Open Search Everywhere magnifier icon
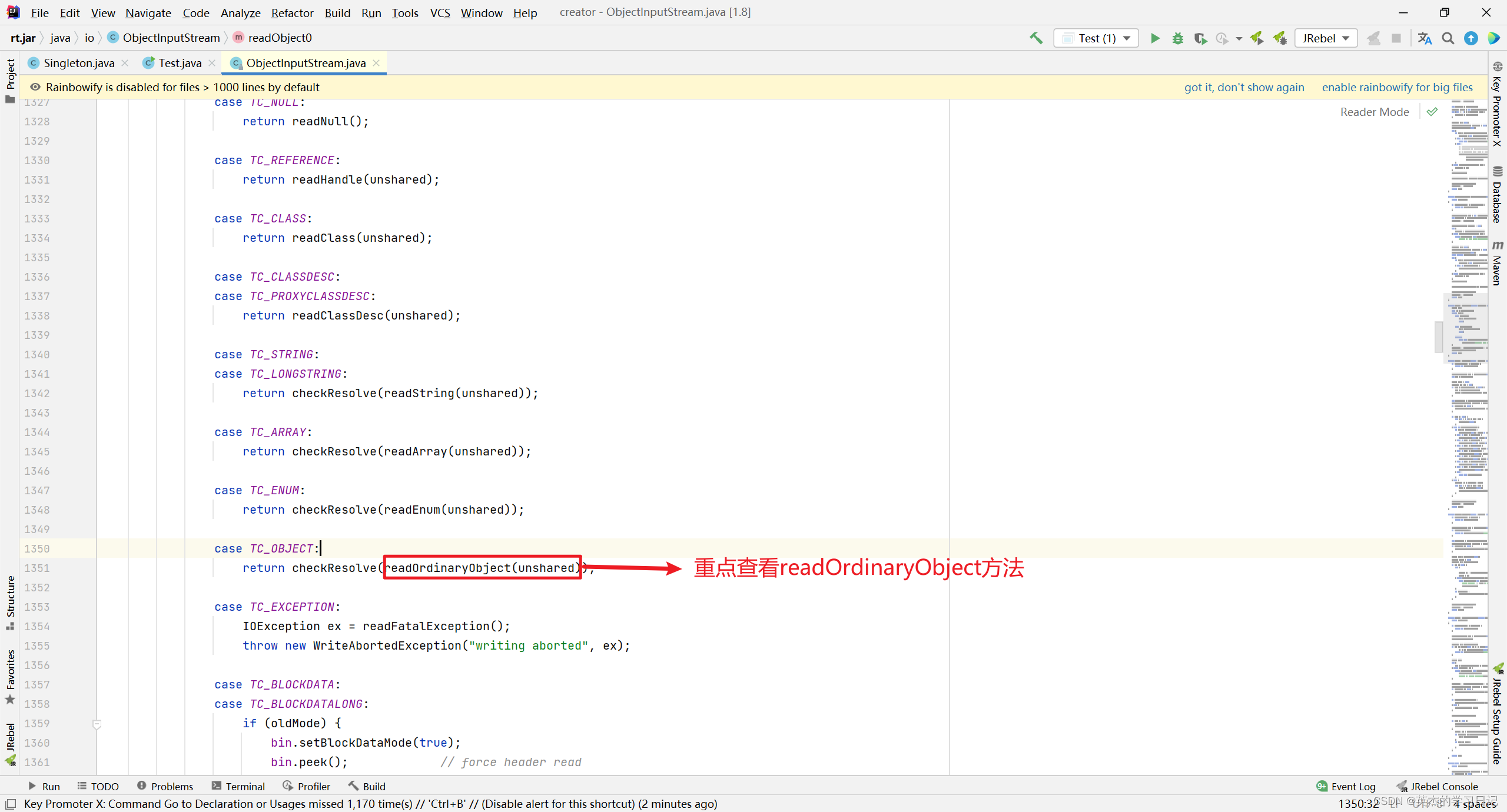 [x=1448, y=38]
